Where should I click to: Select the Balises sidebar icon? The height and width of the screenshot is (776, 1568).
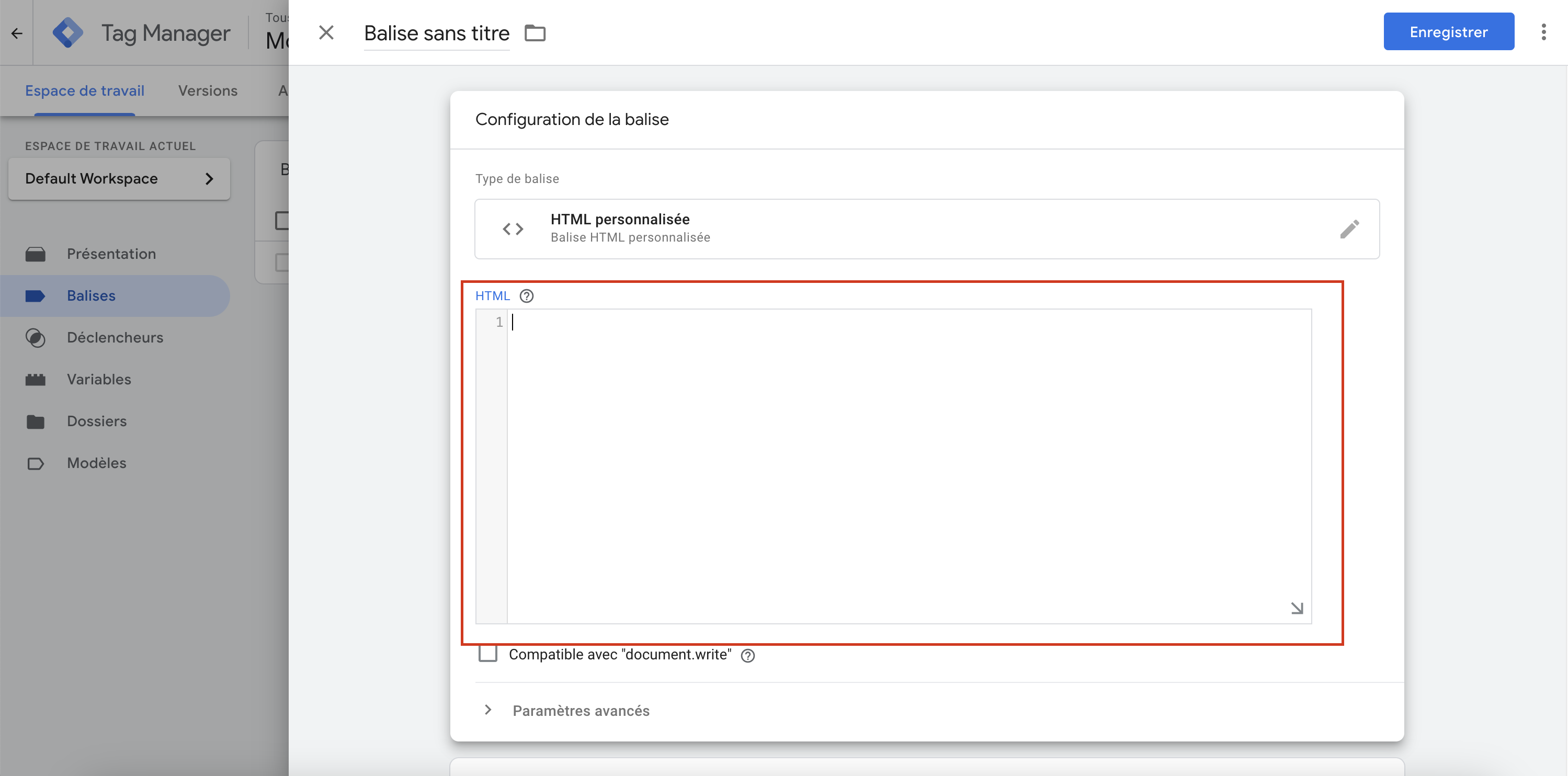coord(36,296)
